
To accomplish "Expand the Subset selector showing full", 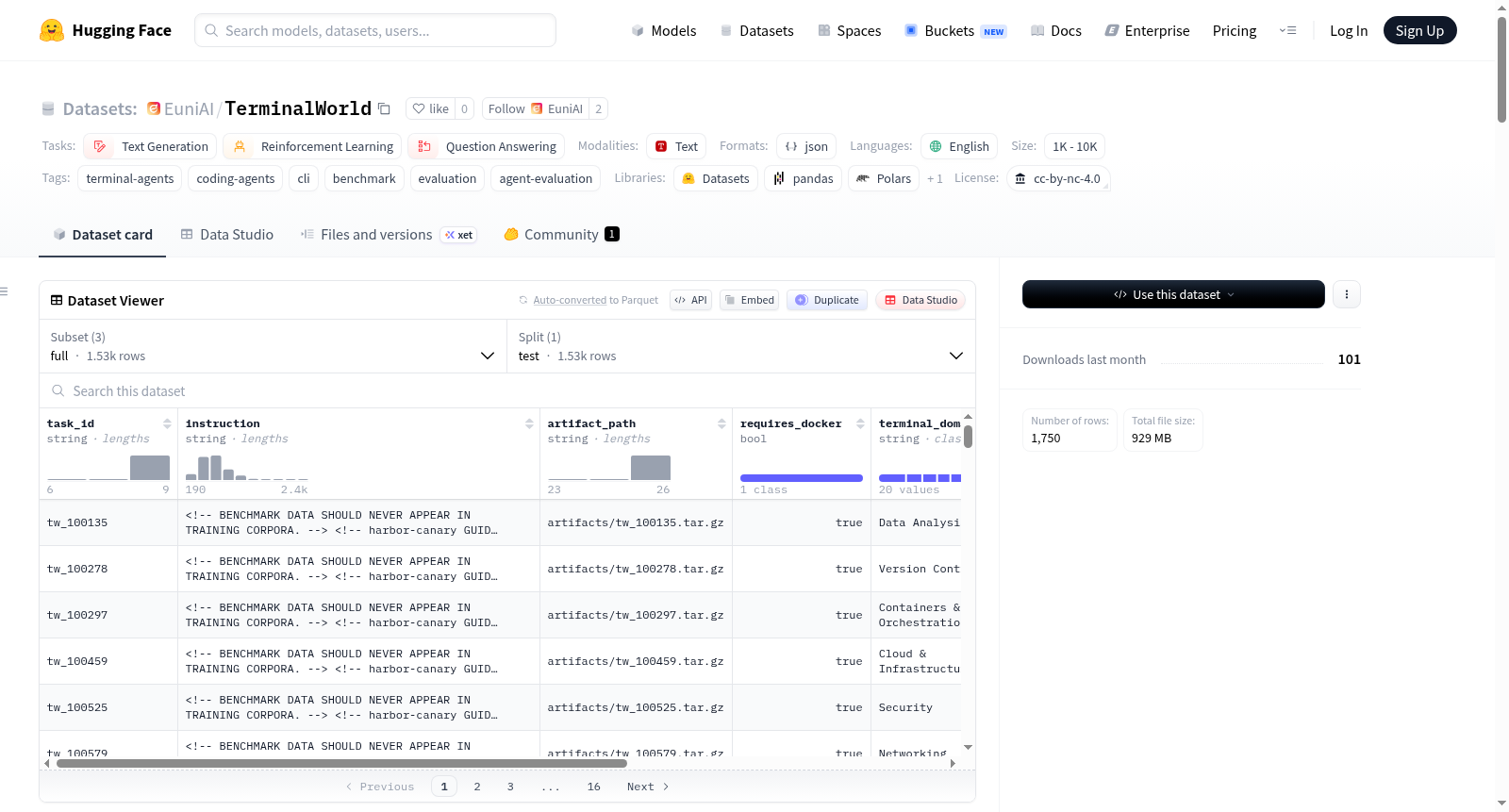I will 273,346.
